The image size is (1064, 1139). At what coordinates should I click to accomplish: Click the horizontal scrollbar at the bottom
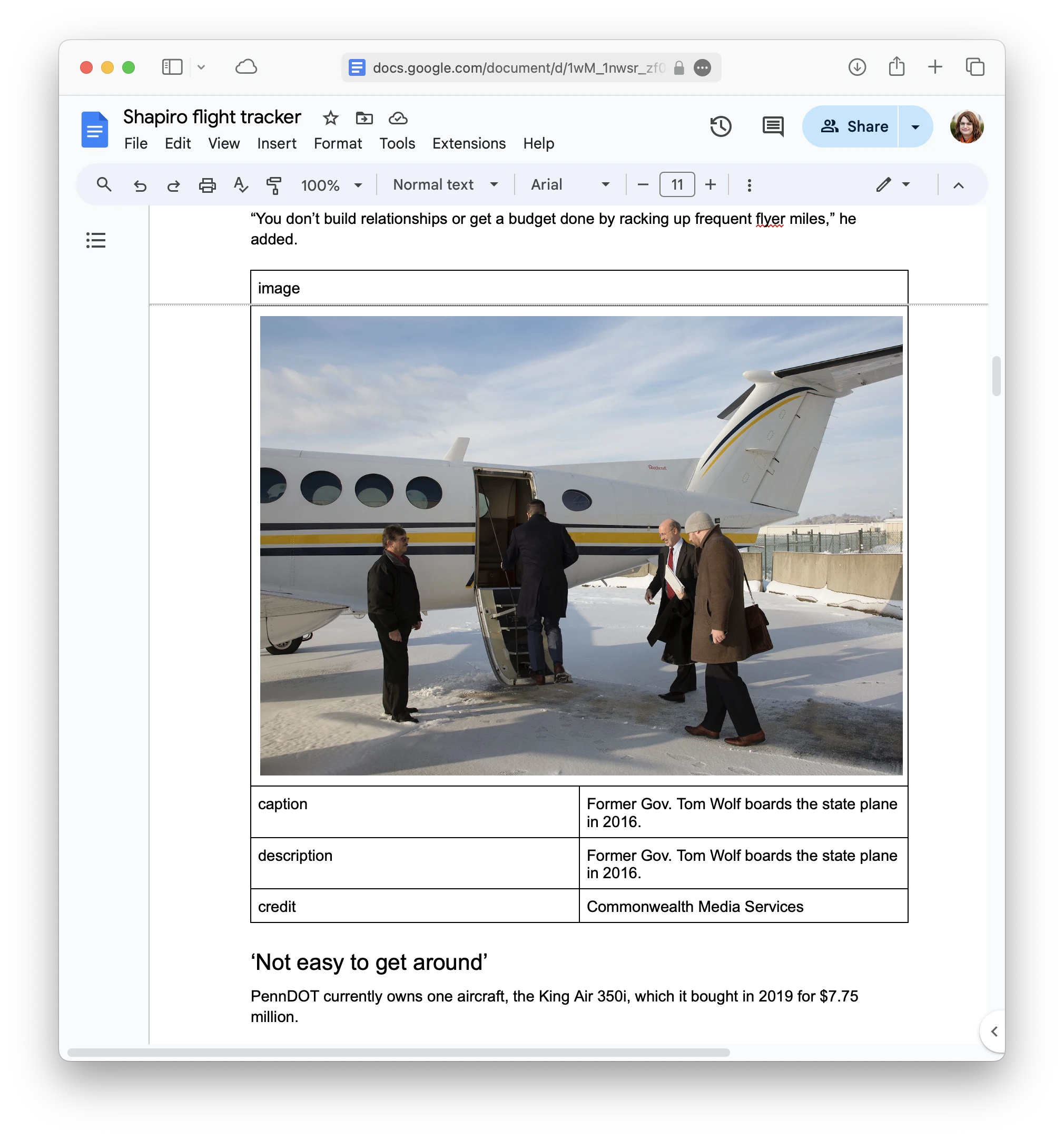click(x=398, y=1052)
